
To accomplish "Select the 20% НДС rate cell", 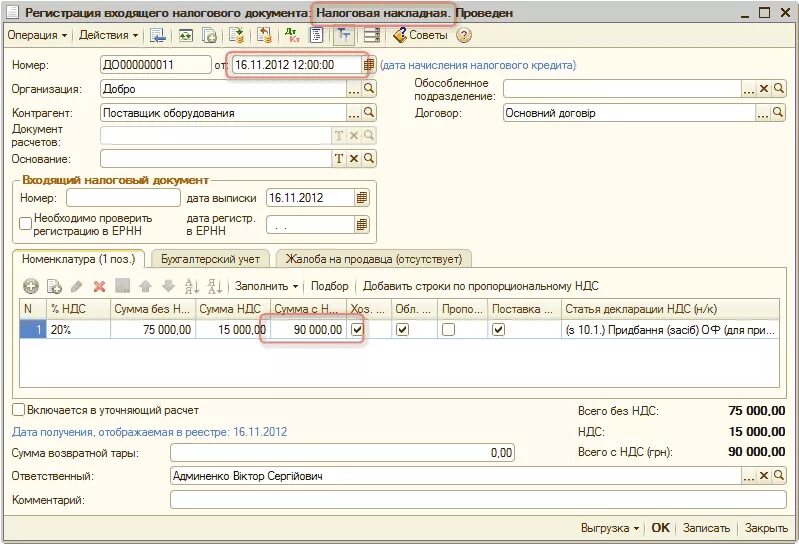I will click(78, 330).
